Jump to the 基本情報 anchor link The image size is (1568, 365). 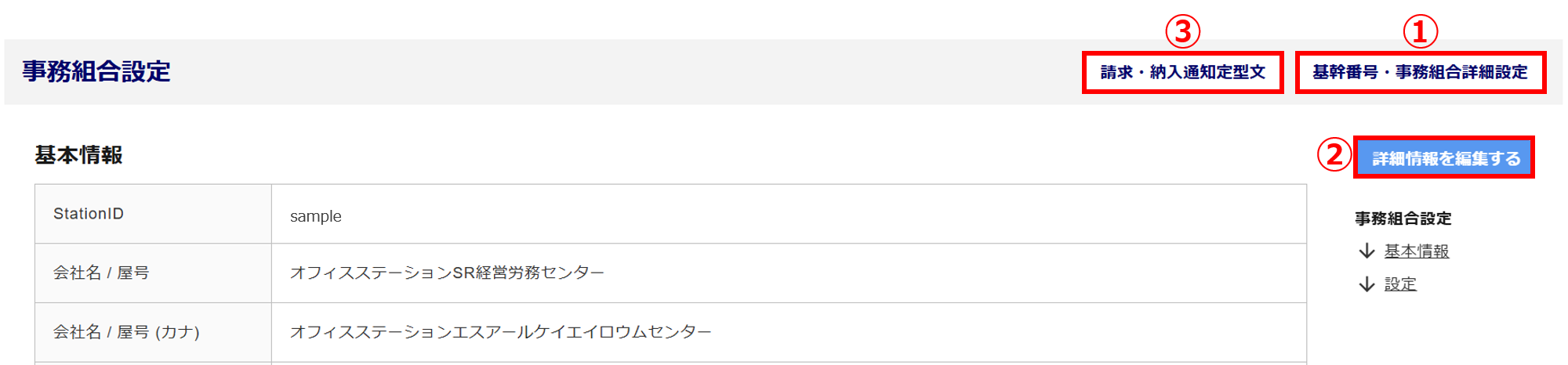pos(1416,251)
